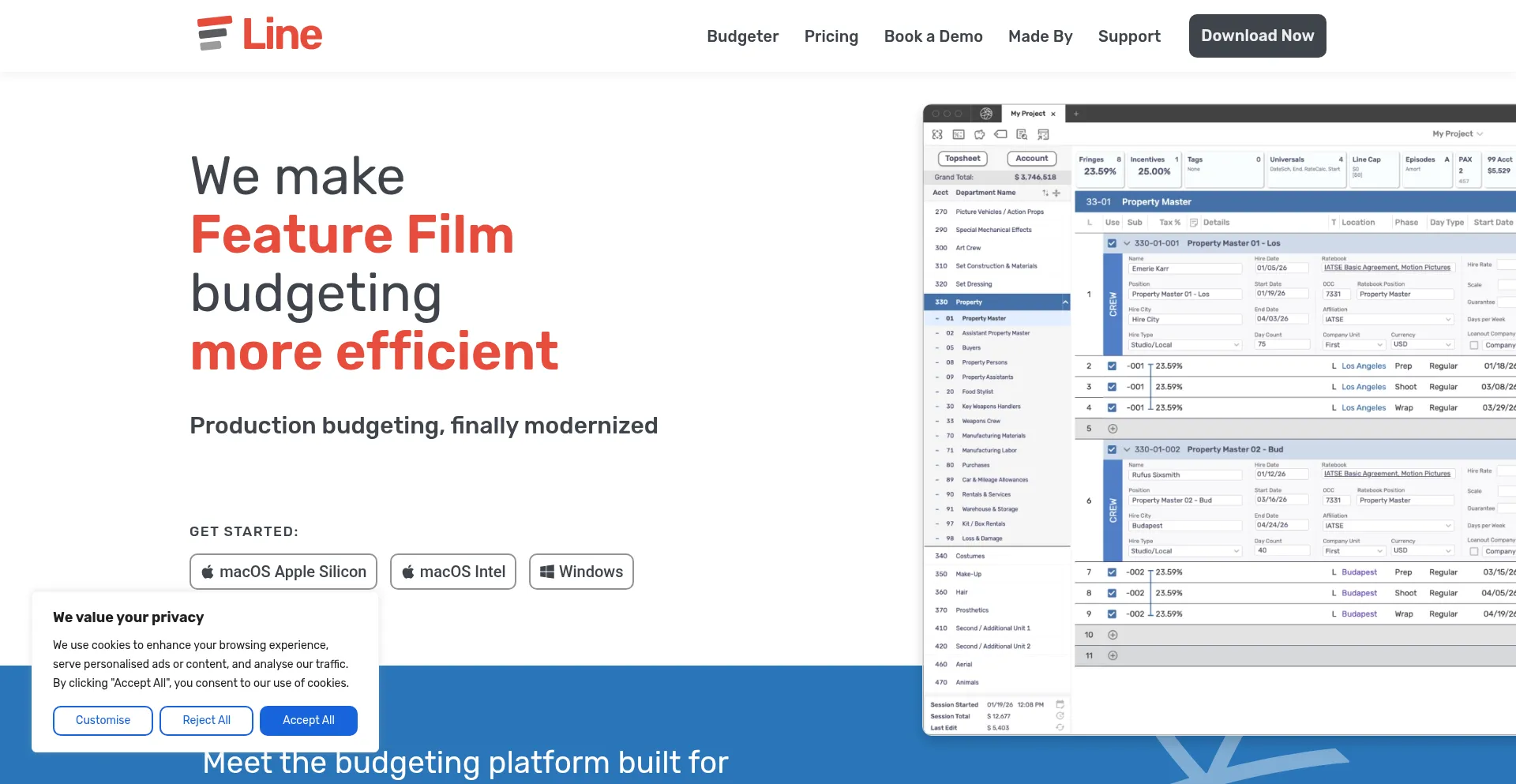Viewport: 1516px width, 784px height.
Task: Download the Windows build
Action: coord(581,572)
